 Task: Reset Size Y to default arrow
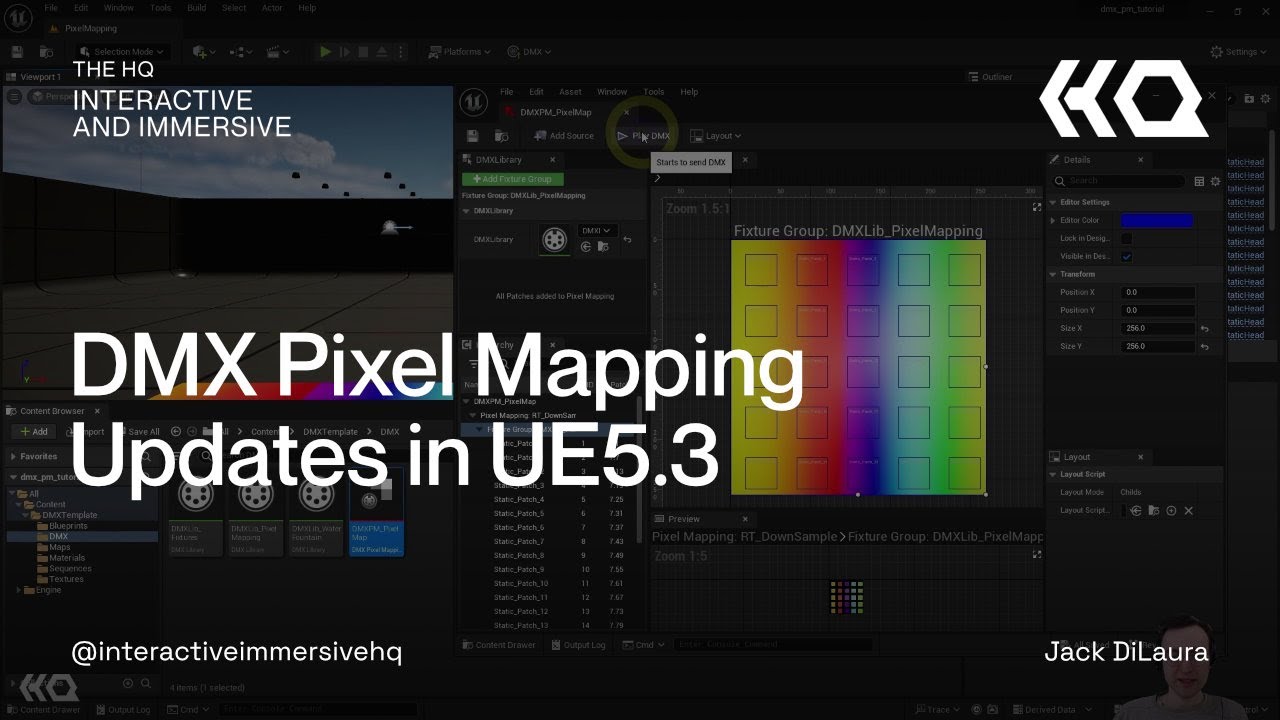(x=1205, y=346)
